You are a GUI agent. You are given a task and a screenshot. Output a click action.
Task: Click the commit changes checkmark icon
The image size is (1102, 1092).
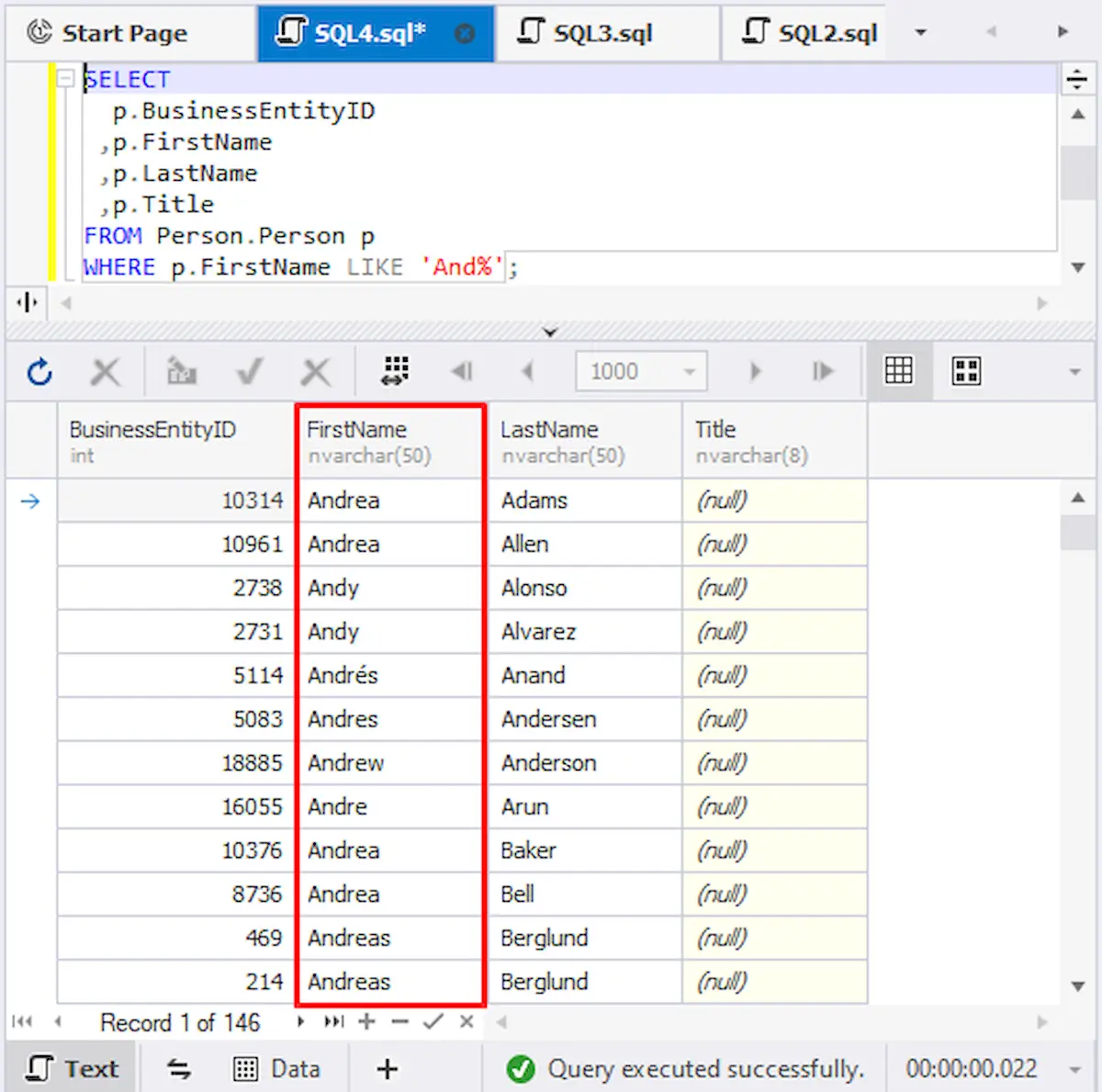[x=249, y=371]
